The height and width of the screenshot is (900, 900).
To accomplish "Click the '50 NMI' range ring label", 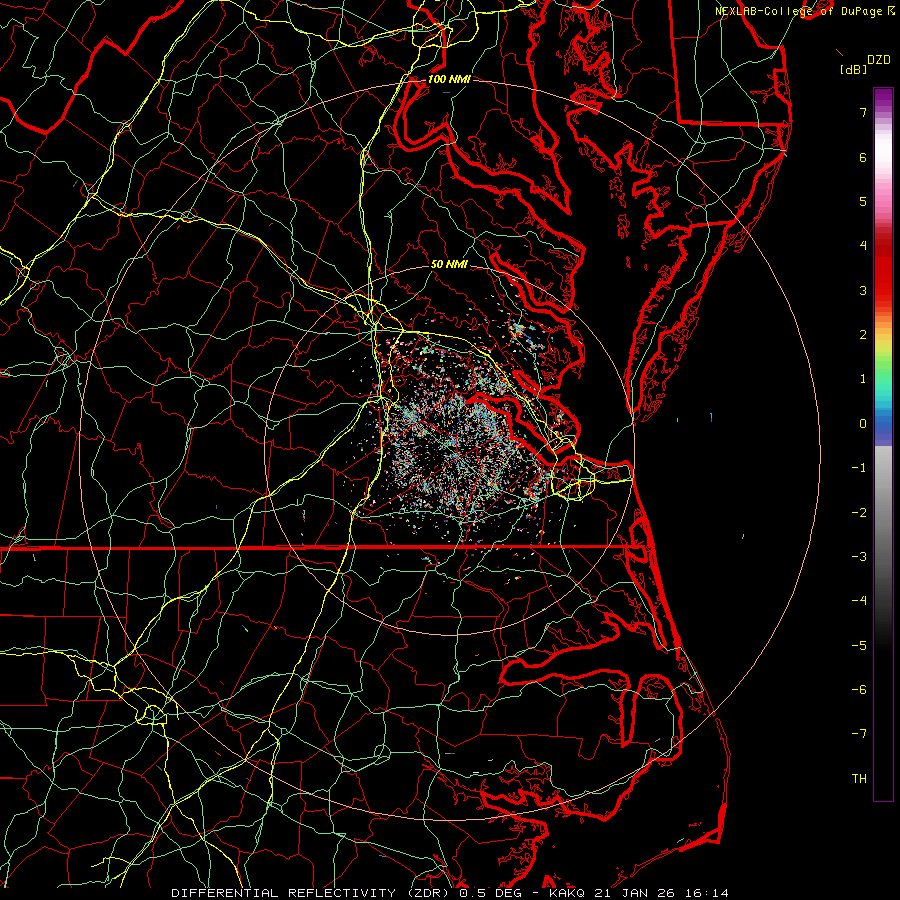I will (449, 265).
